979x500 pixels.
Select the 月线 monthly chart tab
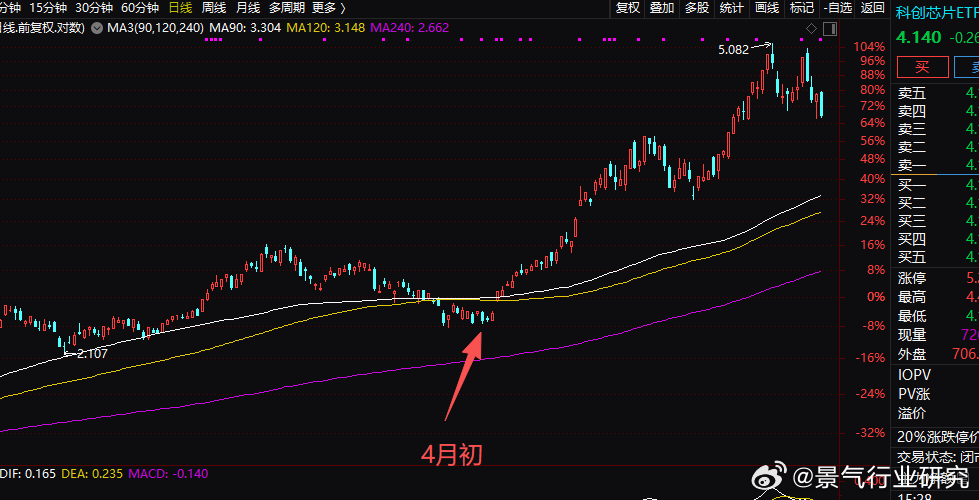pos(248,8)
